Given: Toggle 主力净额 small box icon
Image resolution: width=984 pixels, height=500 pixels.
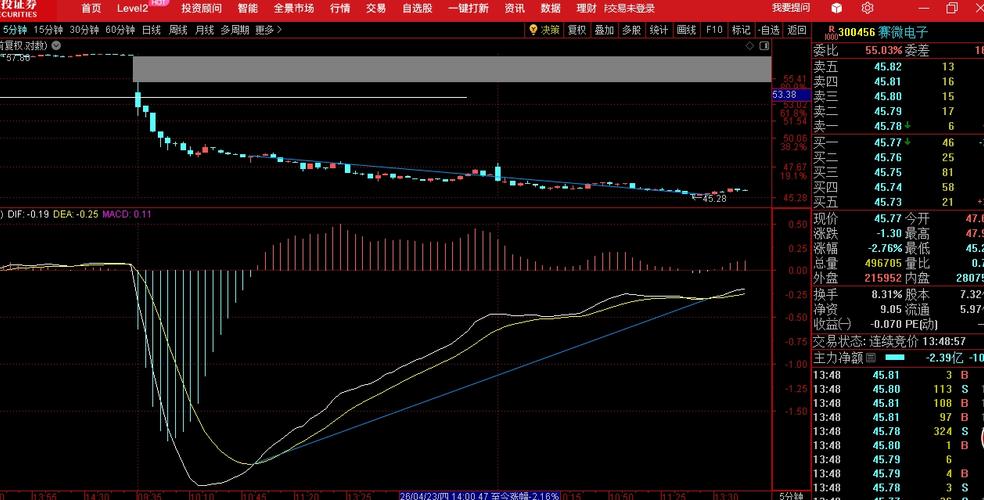Looking at the screenshot, I should coord(870,358).
